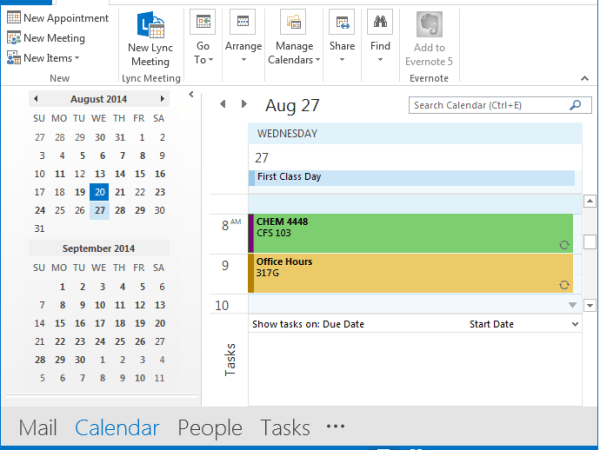
Task: Click the Search Calendar input field
Action: pyautogui.click(x=488, y=105)
